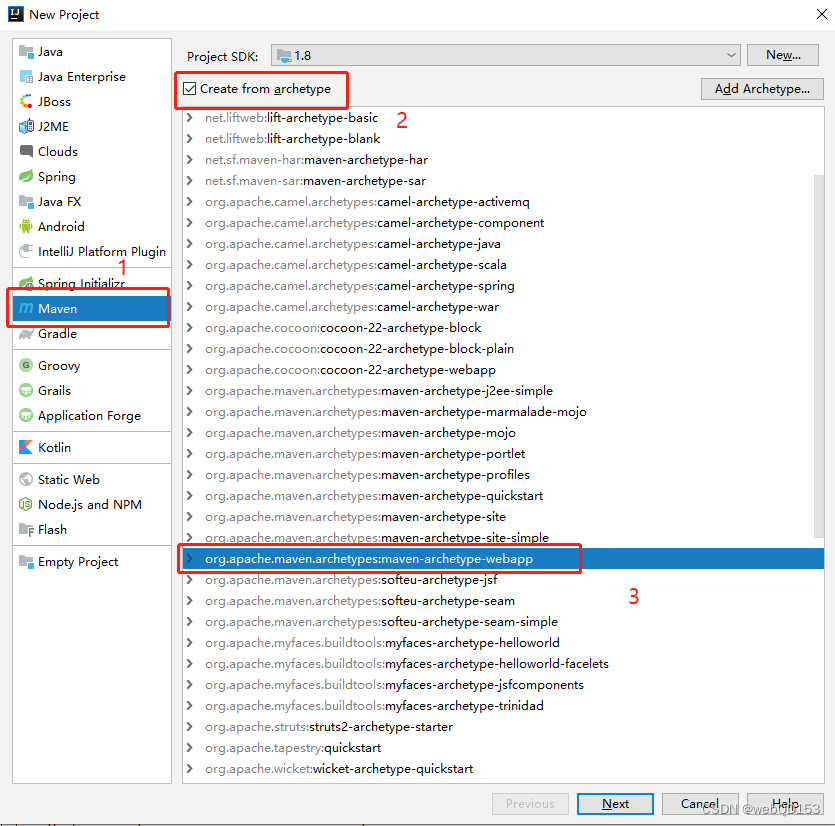
Task: Click the Help button
Action: tap(785, 804)
